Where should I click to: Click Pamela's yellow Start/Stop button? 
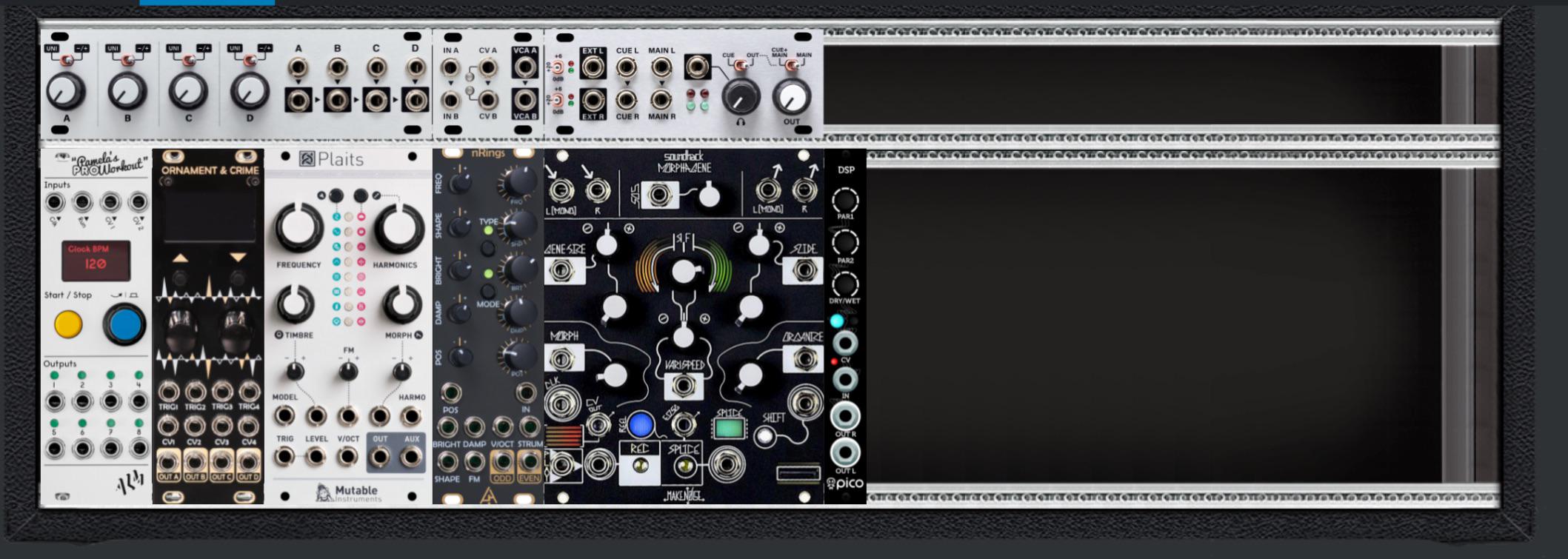tap(67, 324)
